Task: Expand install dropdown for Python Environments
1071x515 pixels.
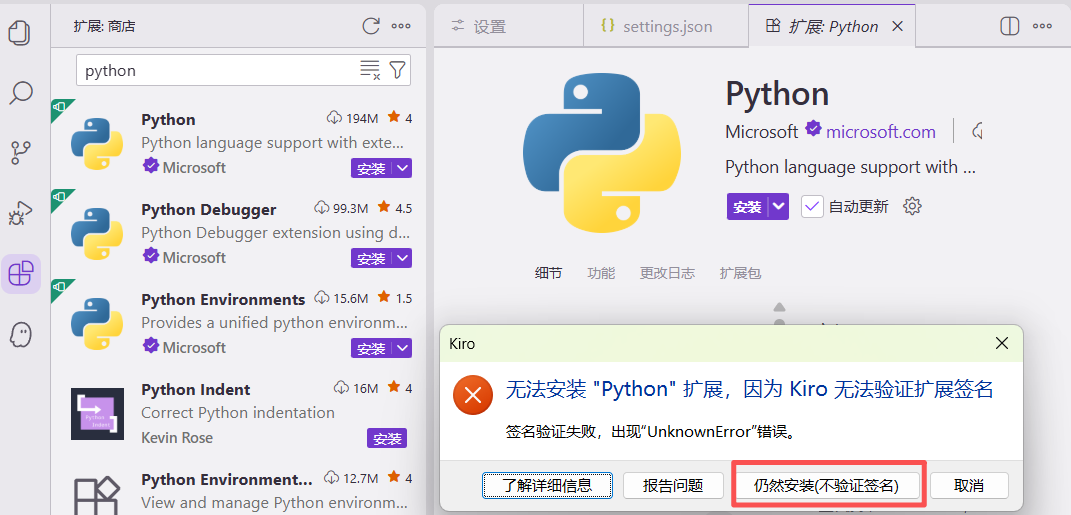Action: (403, 348)
